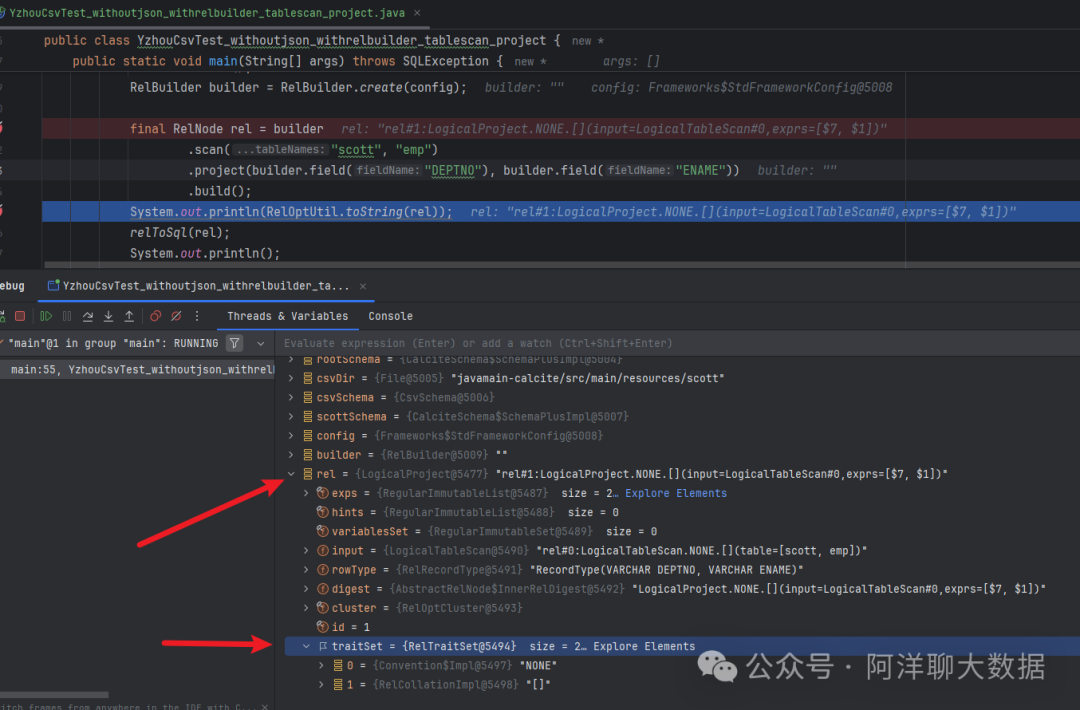Click Explore Elements link for exps
Screen dimensions: 1080x710
(676, 493)
